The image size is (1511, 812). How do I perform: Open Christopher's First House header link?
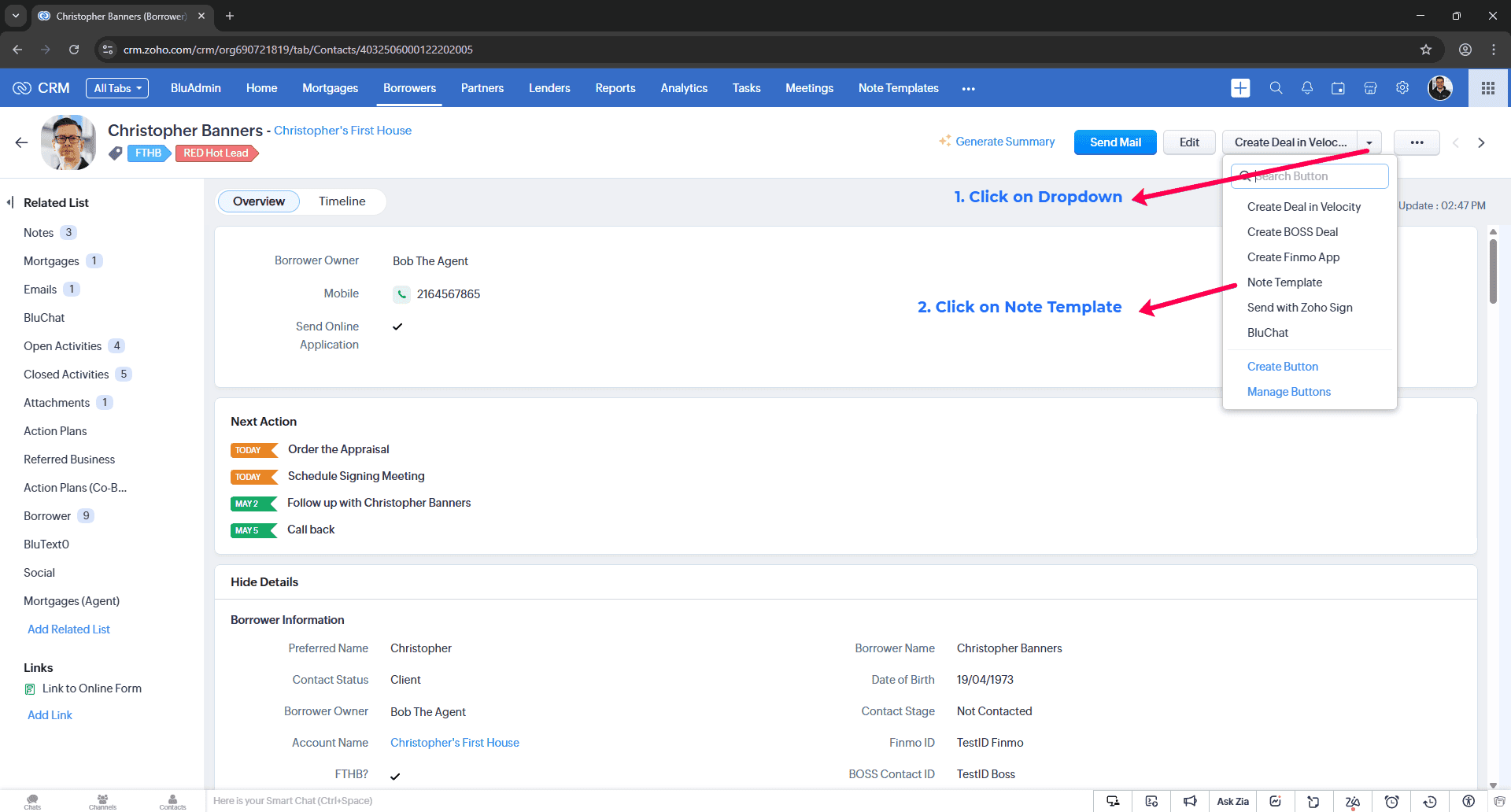(x=342, y=131)
